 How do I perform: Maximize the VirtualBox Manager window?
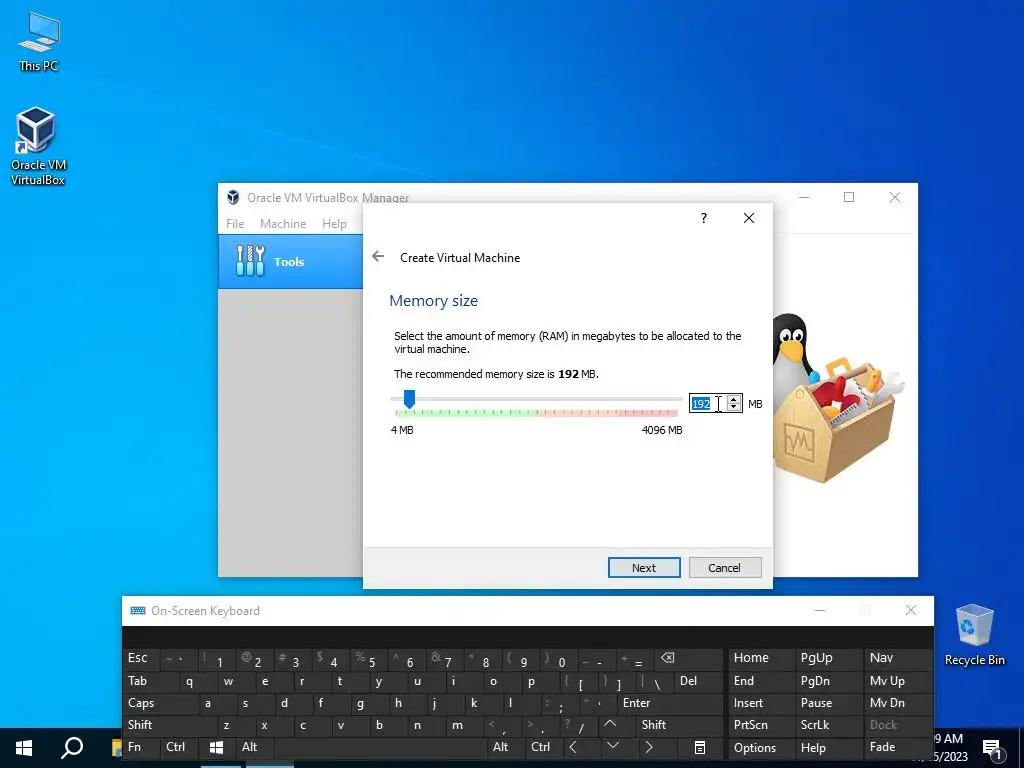[849, 197]
